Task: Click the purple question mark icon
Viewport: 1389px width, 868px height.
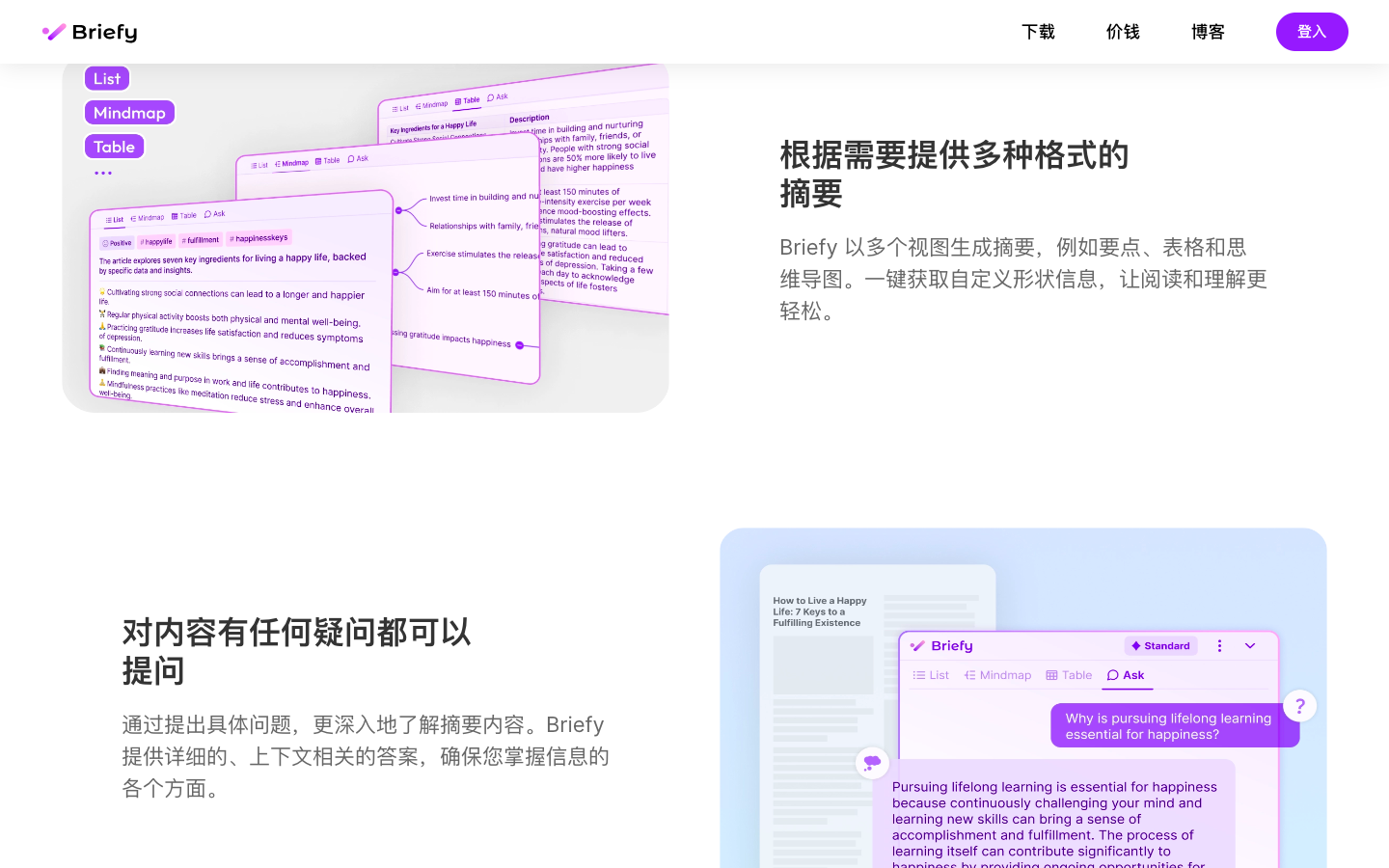Action: click(1299, 706)
